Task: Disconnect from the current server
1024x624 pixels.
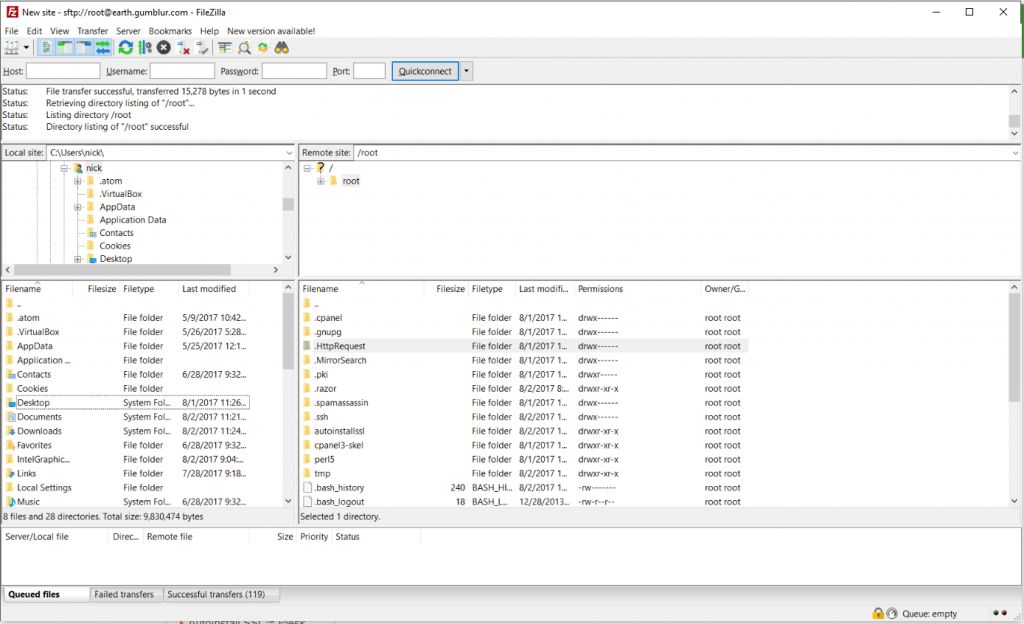Action: coord(183,48)
